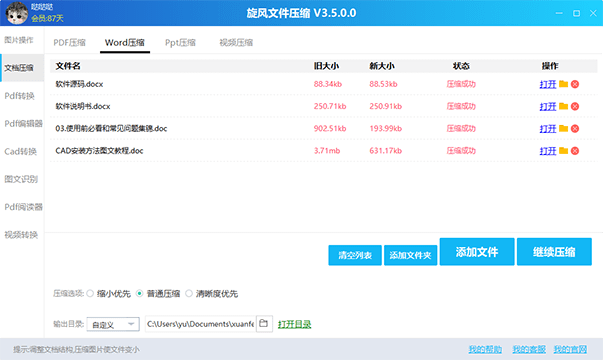This screenshot has width=603, height=360.
Task: Browse output directory with folder icon
Action: point(264,323)
